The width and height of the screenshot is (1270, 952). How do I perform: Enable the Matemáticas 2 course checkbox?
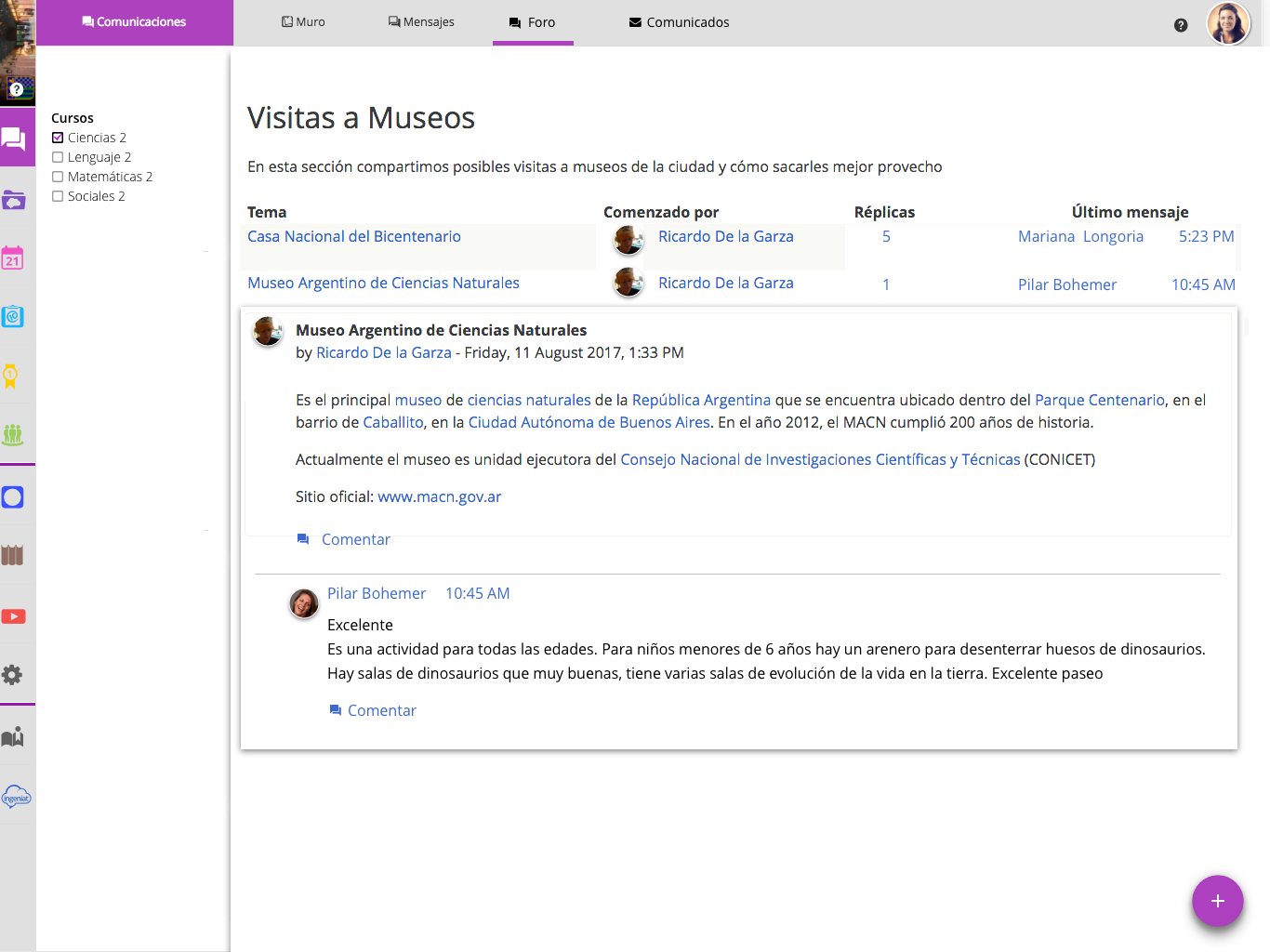(58, 177)
